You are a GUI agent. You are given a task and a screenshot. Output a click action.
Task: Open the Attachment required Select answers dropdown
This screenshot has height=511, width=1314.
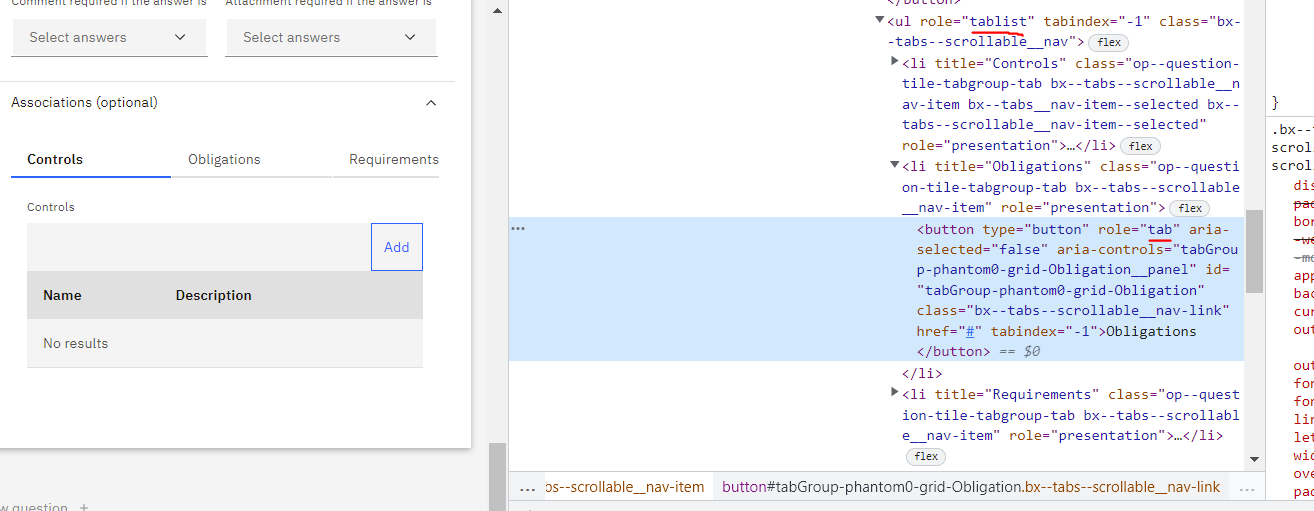click(x=331, y=38)
